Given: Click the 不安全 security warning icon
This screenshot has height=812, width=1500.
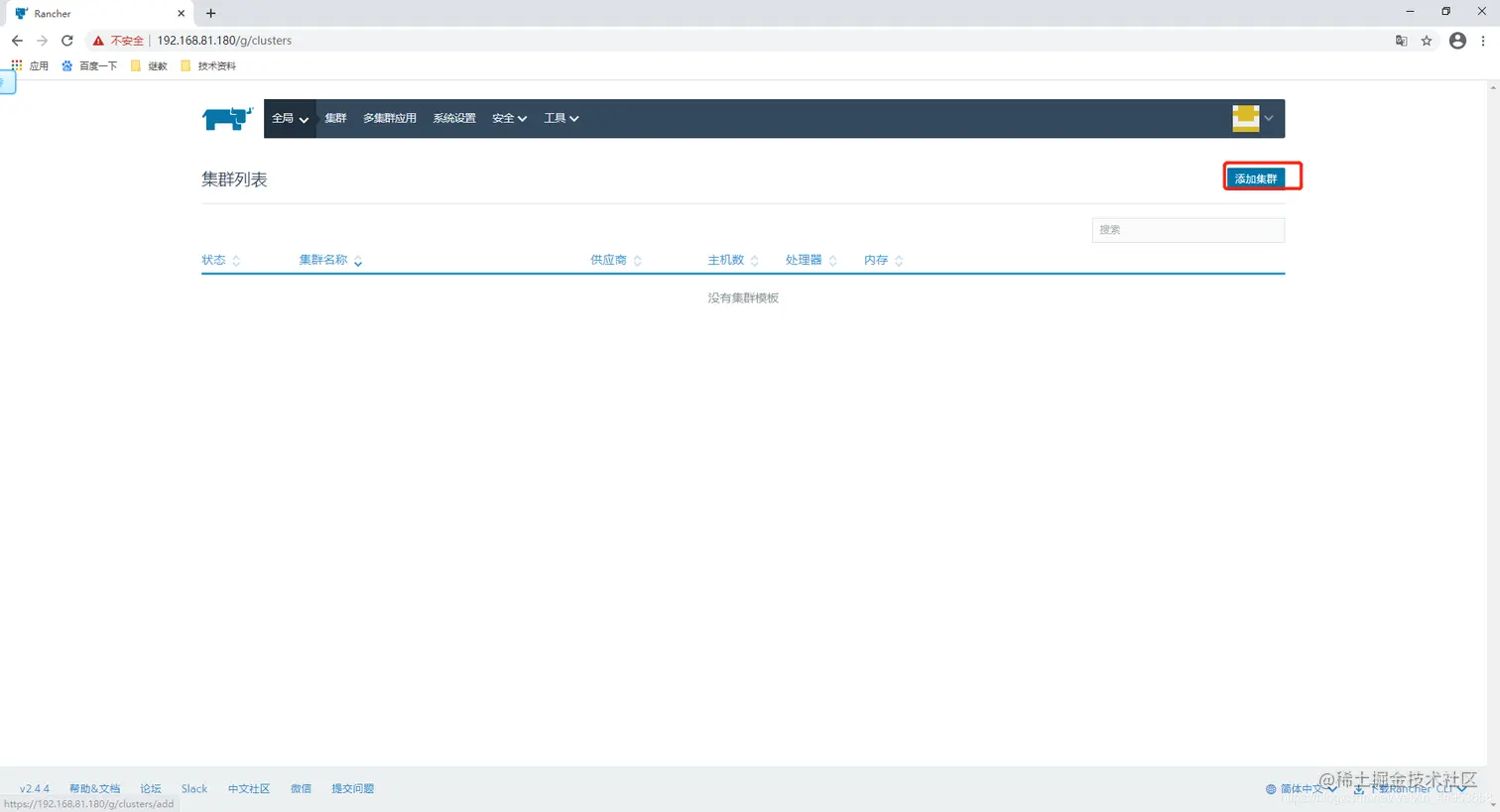Looking at the screenshot, I should pyautogui.click(x=98, y=41).
